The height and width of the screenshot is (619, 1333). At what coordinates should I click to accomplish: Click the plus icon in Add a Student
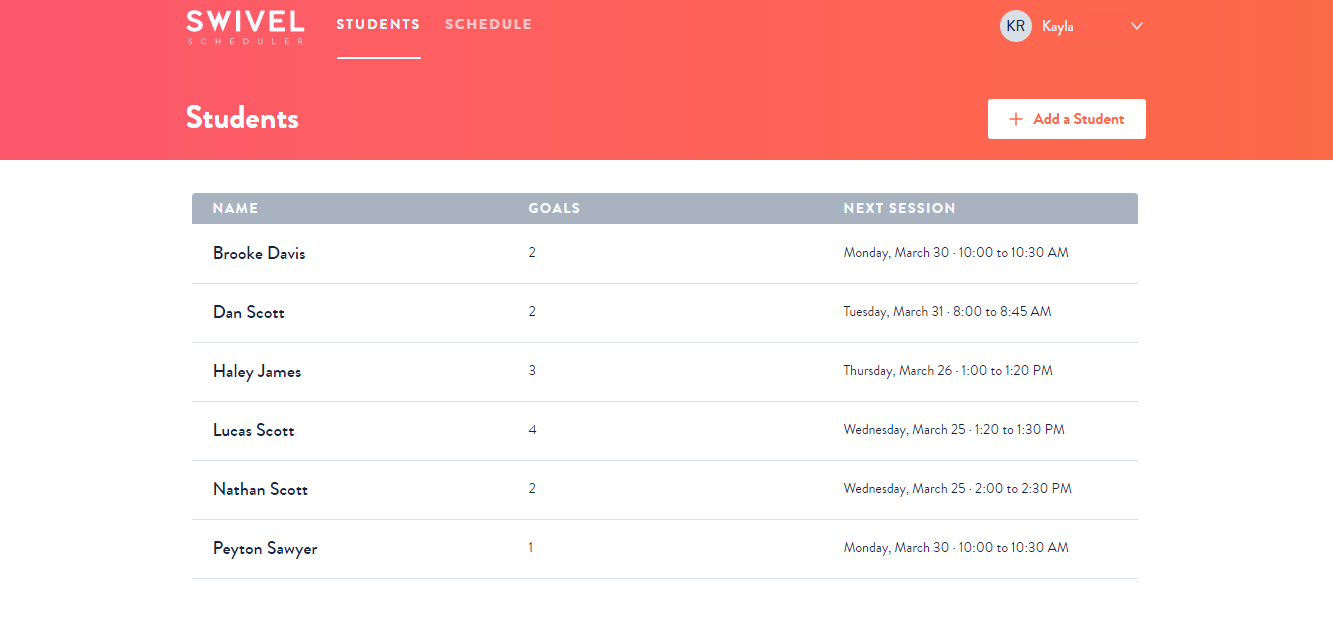pyautogui.click(x=1016, y=119)
